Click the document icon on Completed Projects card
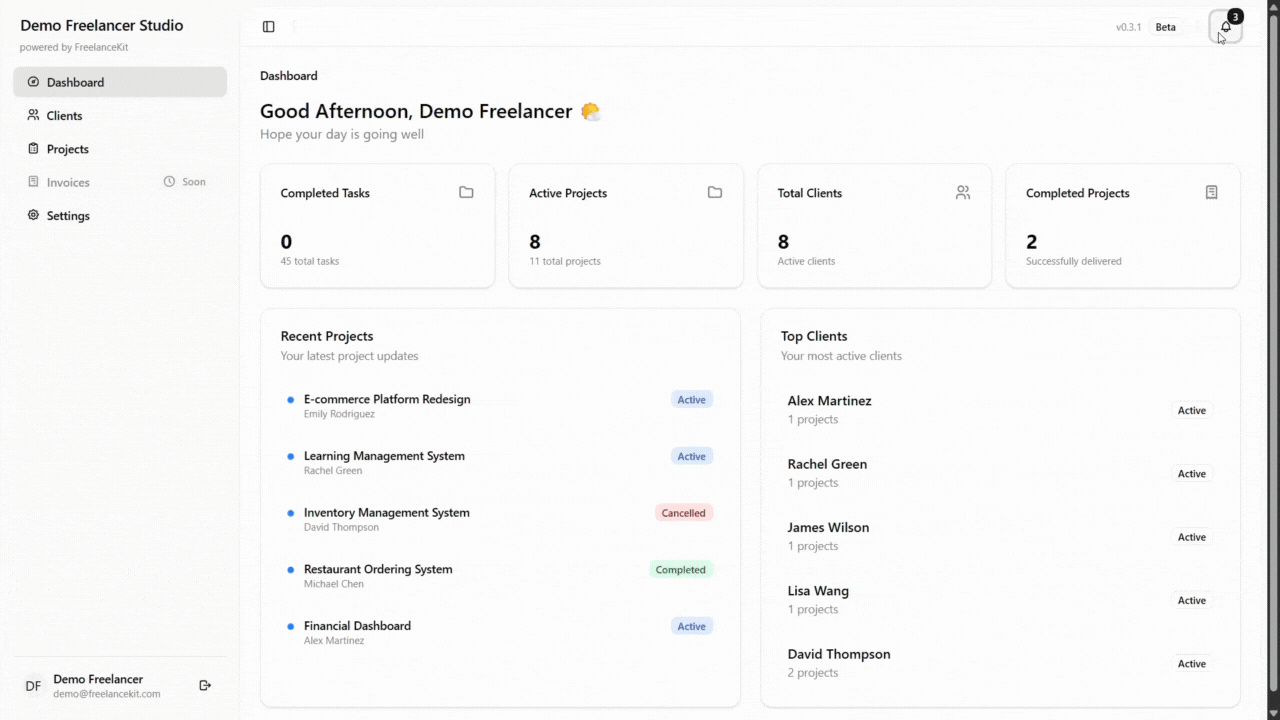This screenshot has height=720, width=1280. click(x=1211, y=192)
